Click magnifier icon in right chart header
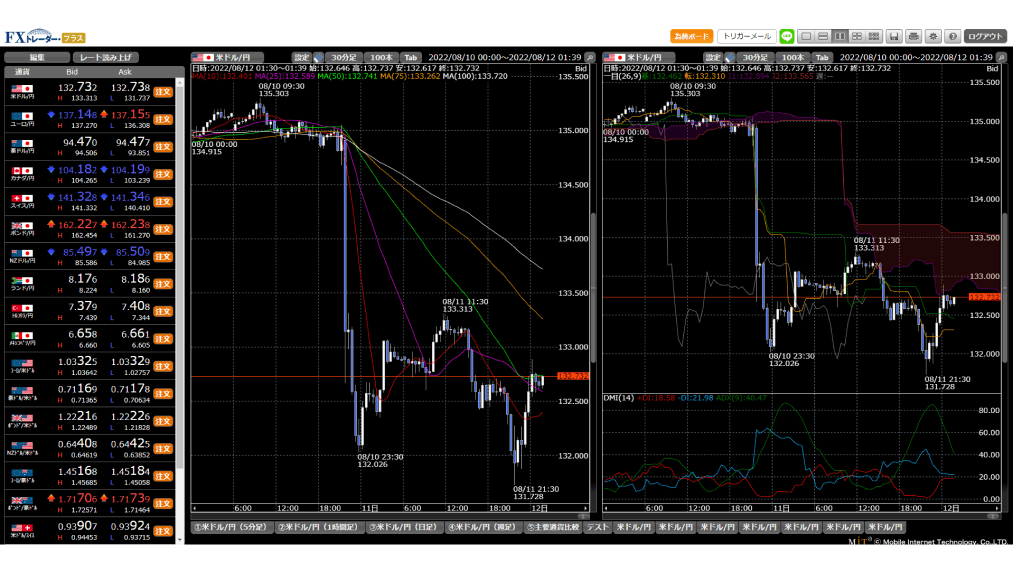 tap(1001, 58)
